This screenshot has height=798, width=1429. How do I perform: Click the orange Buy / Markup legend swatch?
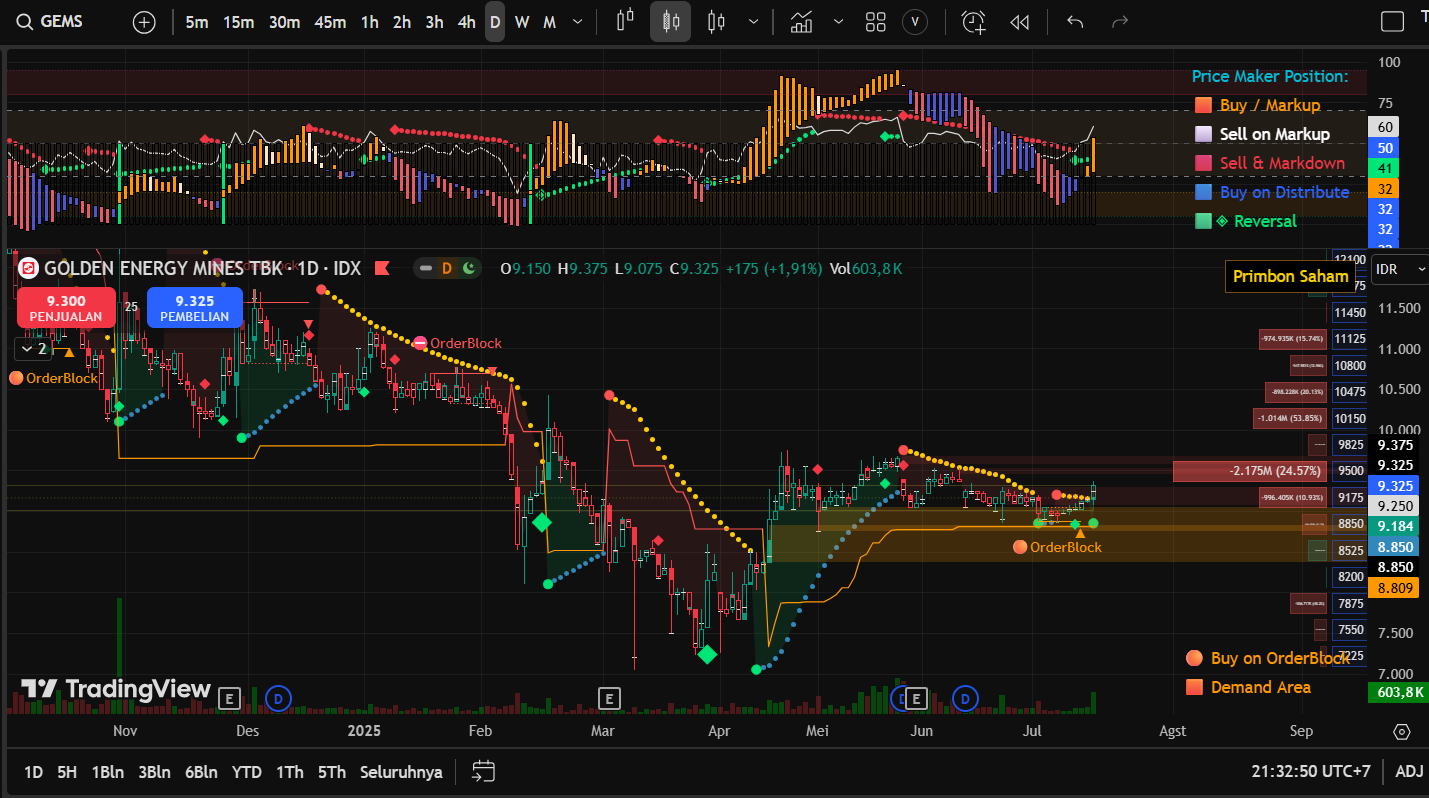point(1202,105)
